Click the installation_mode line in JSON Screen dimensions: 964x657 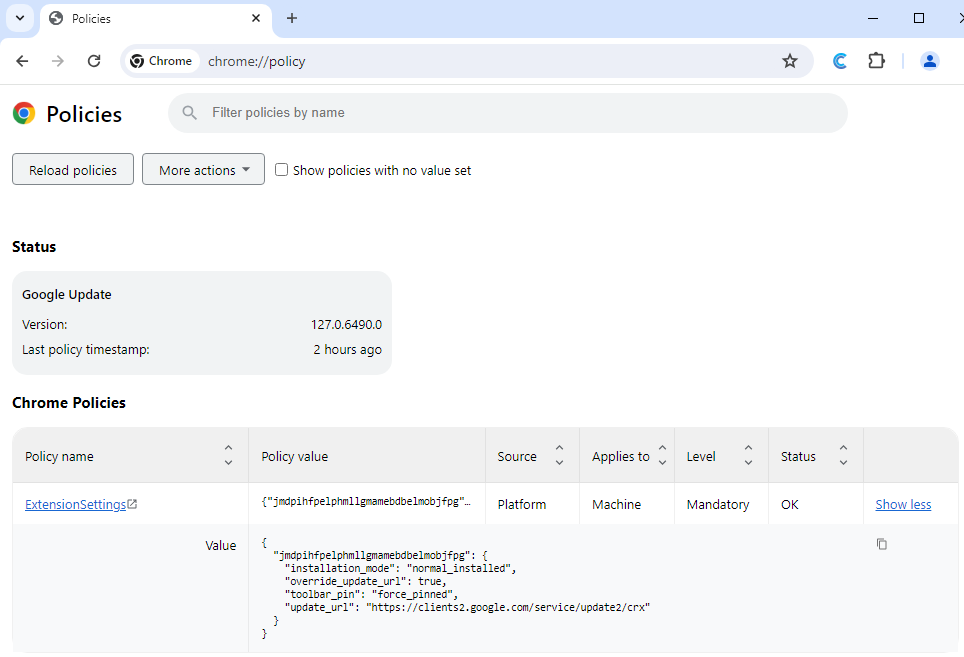(400, 568)
